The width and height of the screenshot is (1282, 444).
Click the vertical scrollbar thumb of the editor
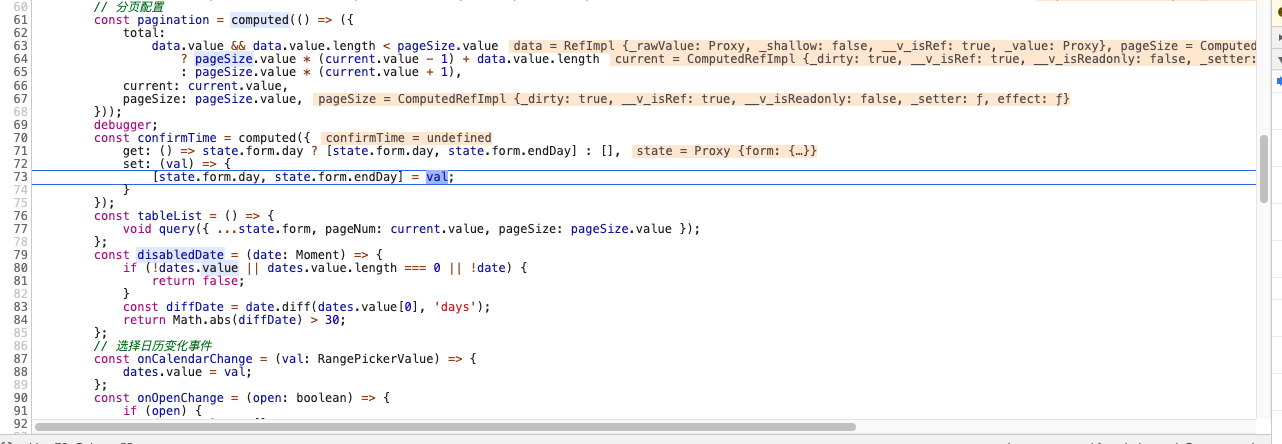[x=1263, y=170]
